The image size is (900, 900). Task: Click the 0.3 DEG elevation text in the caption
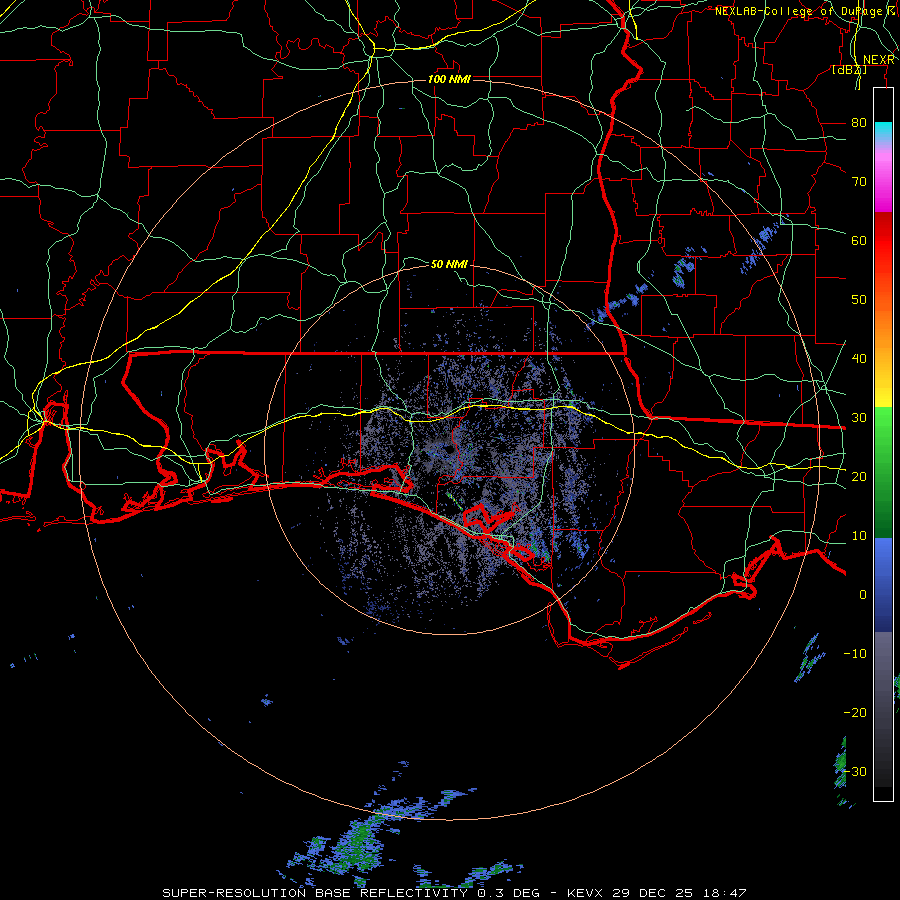510,893
